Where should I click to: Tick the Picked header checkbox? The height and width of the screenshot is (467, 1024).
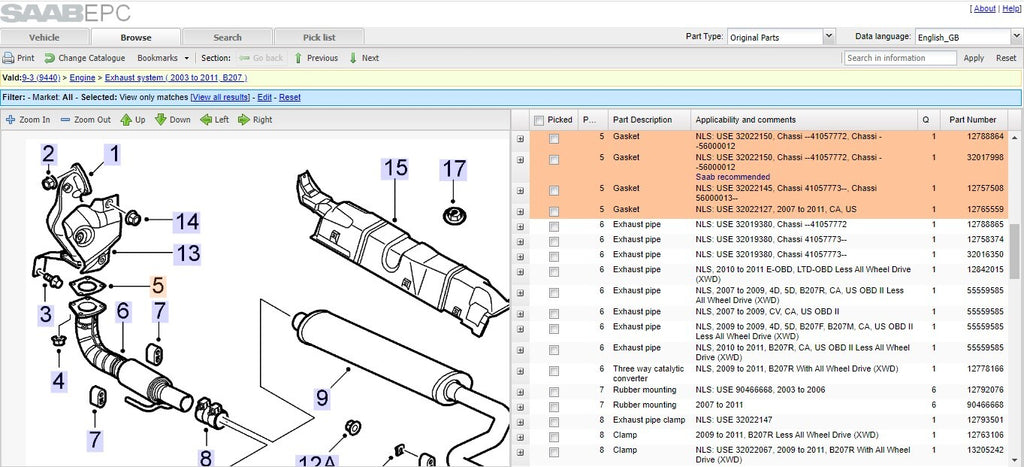click(x=539, y=120)
